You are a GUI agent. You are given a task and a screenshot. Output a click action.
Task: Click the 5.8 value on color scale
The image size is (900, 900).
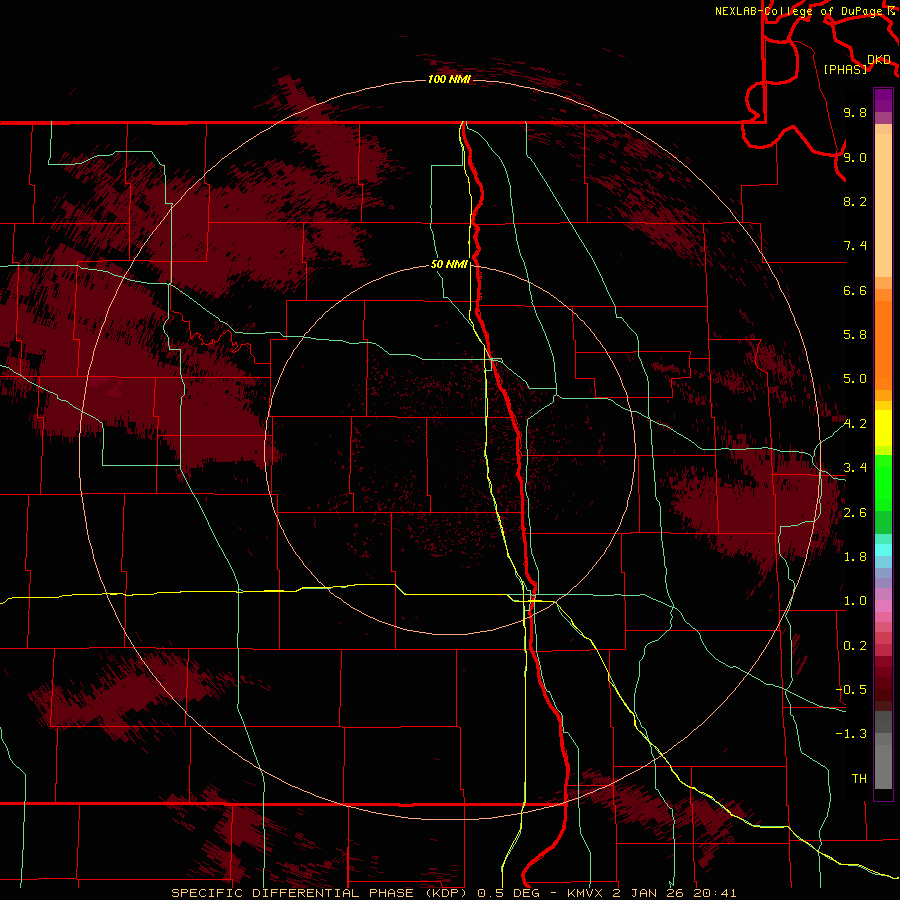(855, 335)
